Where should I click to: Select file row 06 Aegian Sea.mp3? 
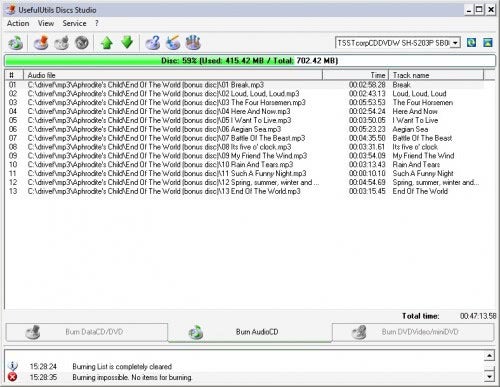pos(245,129)
